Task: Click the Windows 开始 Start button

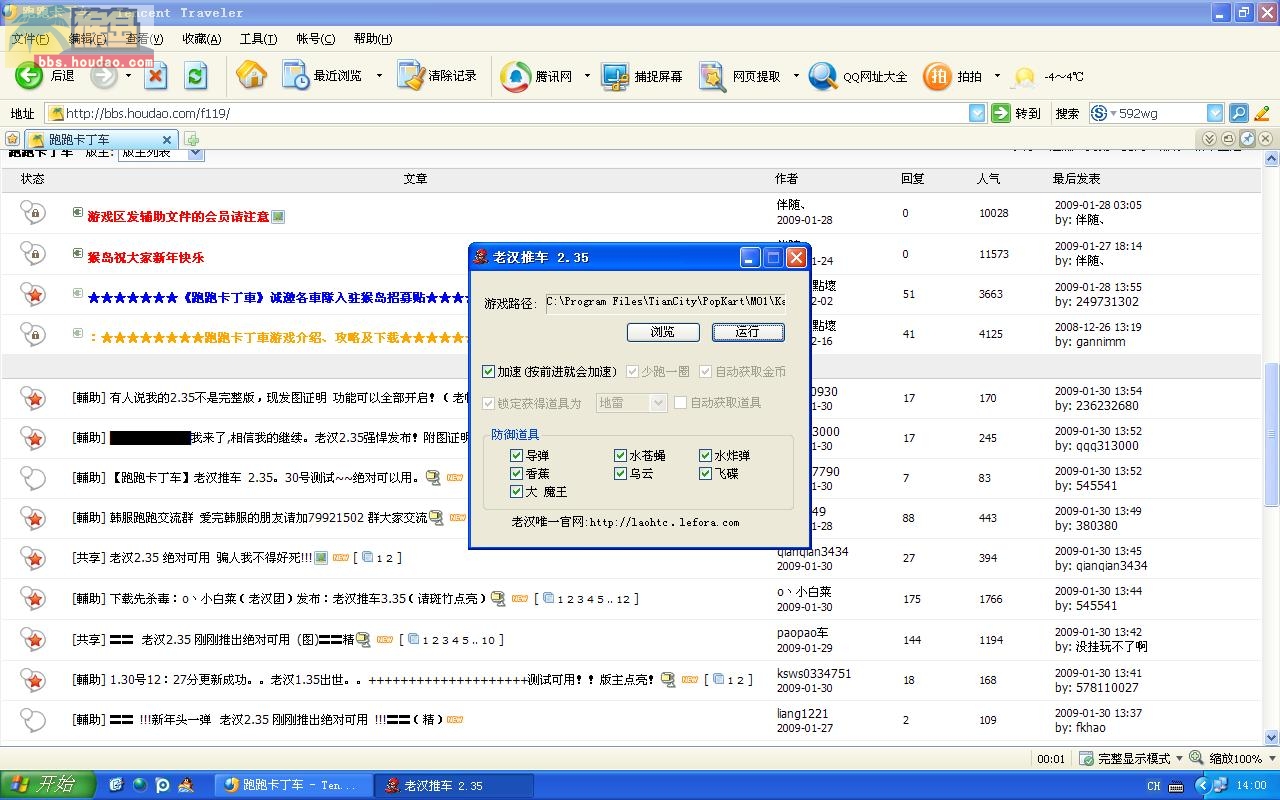Action: 47,785
